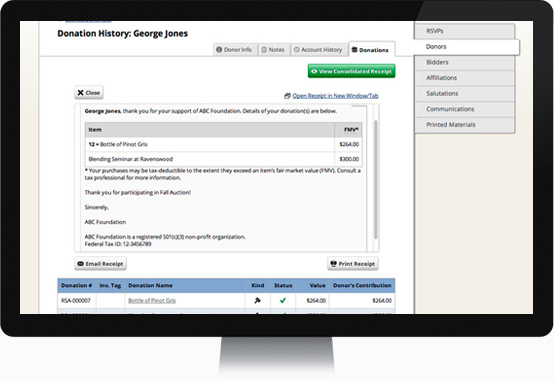Click the Federal Tax ID line in receipt

pos(118,244)
